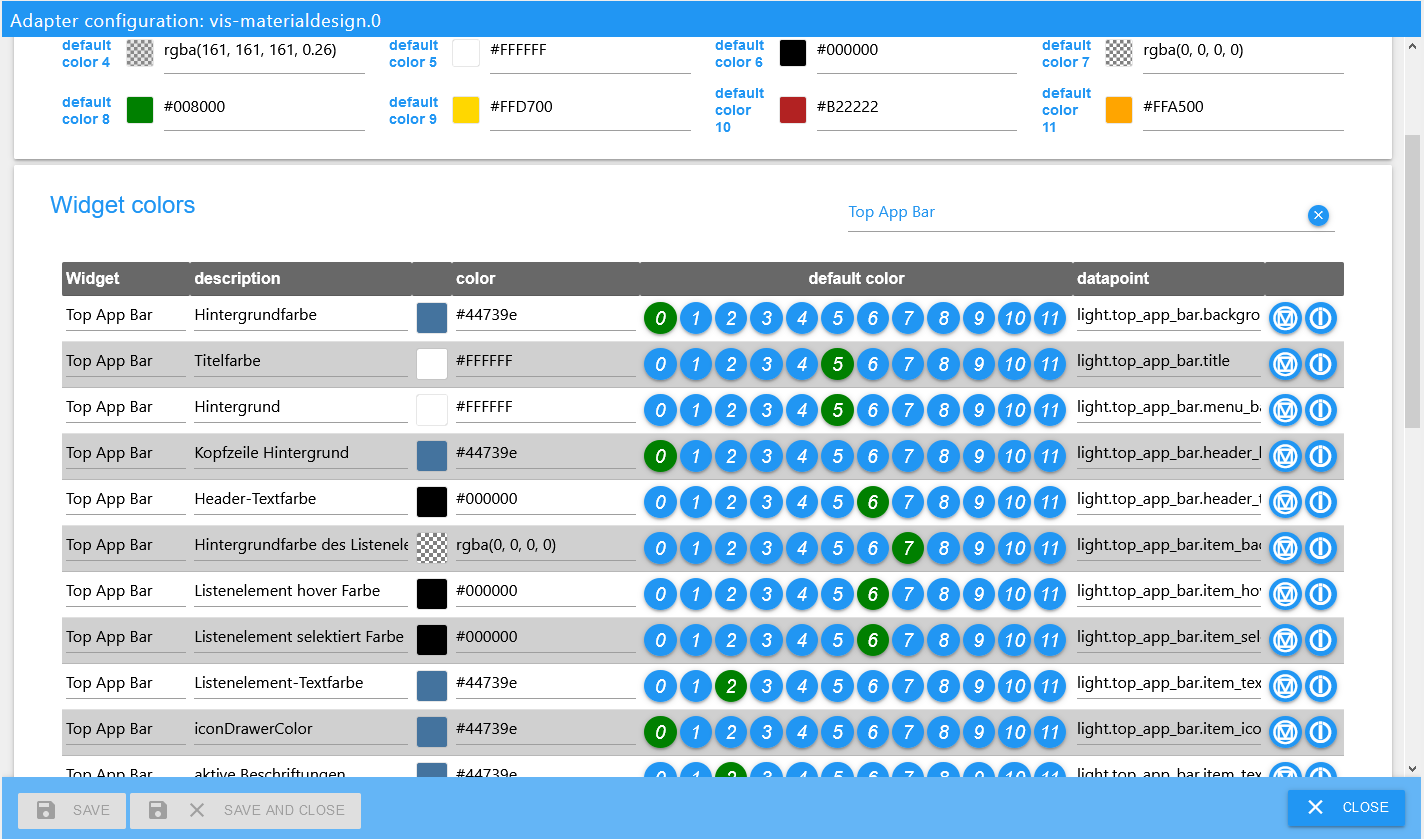
Task: Edit the default color 11 value #FFA500
Action: (1243, 108)
